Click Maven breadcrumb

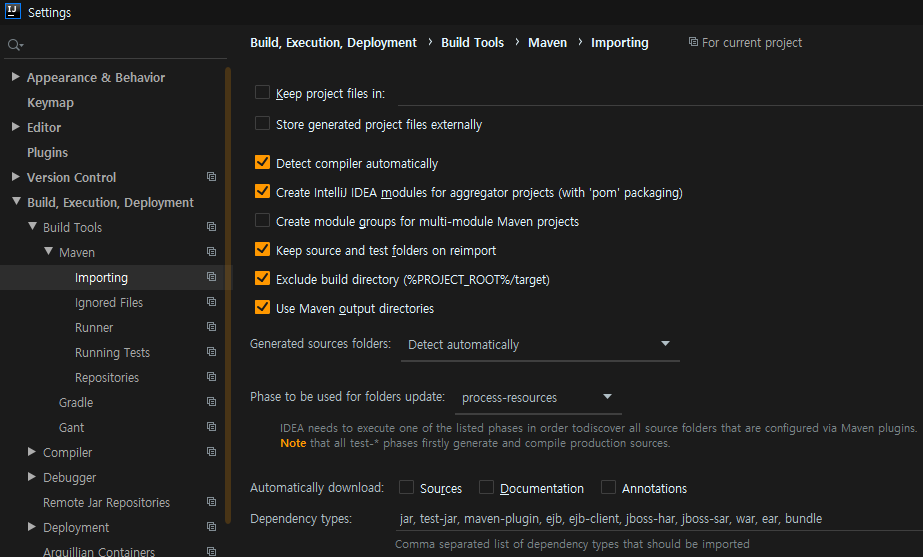(547, 42)
